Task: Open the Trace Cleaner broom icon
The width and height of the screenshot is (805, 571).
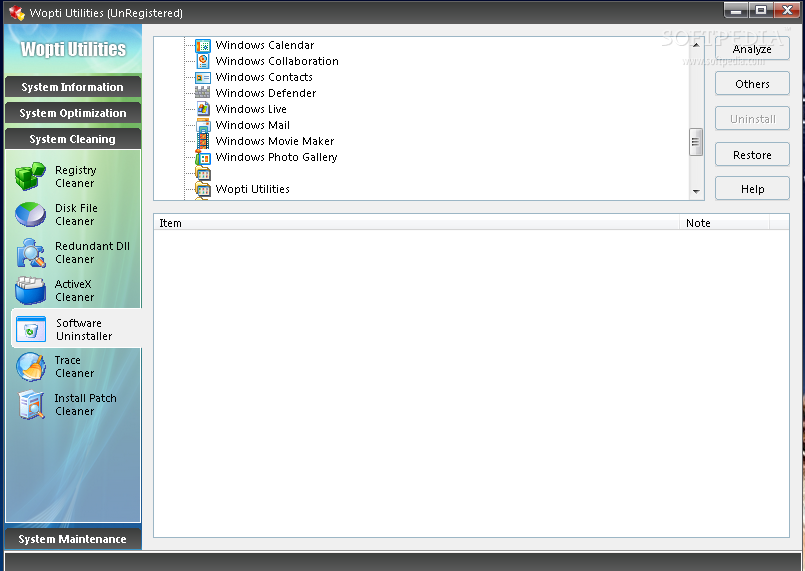Action: coord(30,367)
